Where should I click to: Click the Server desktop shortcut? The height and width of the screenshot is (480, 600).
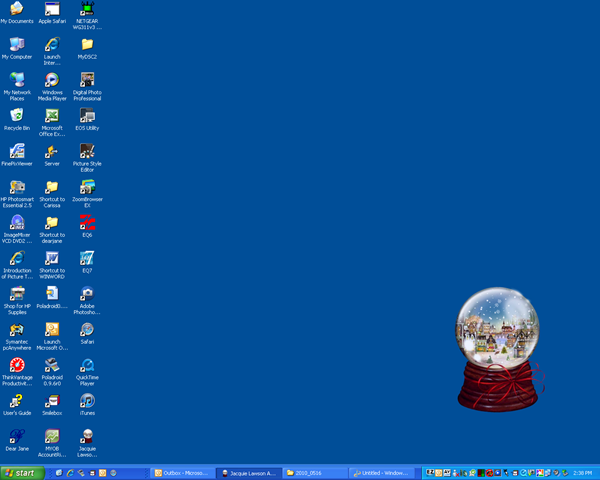tap(52, 155)
